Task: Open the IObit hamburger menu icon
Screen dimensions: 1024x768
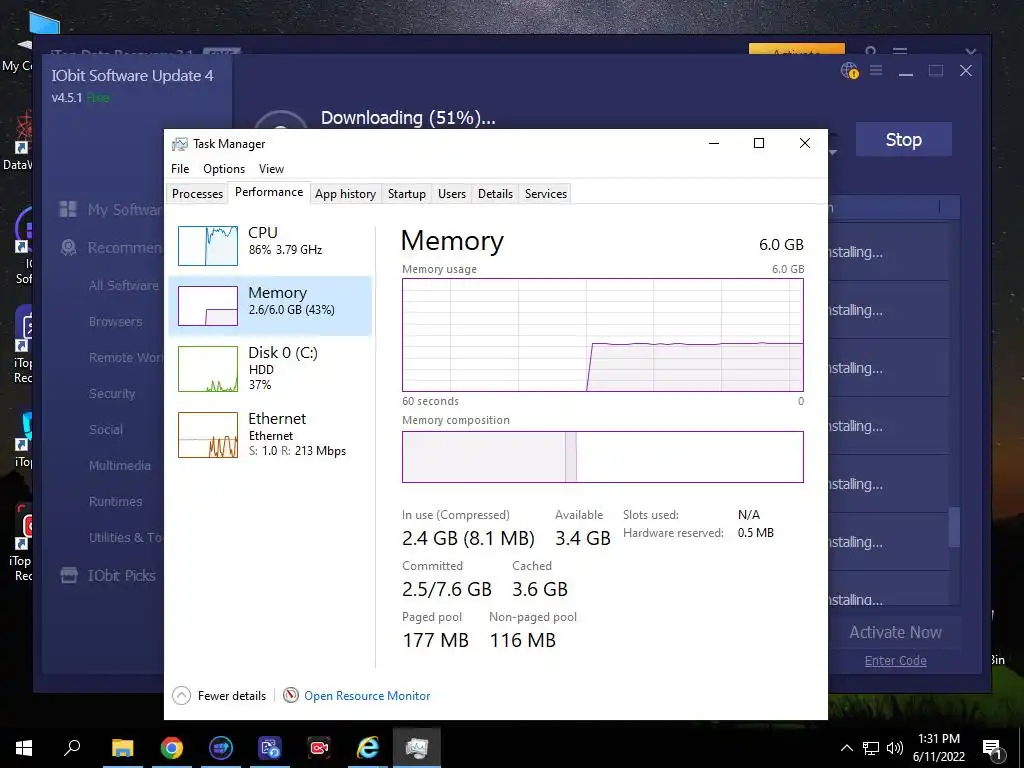Action: click(x=876, y=70)
